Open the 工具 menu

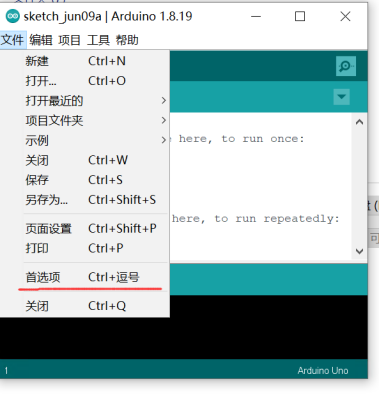tap(98, 40)
